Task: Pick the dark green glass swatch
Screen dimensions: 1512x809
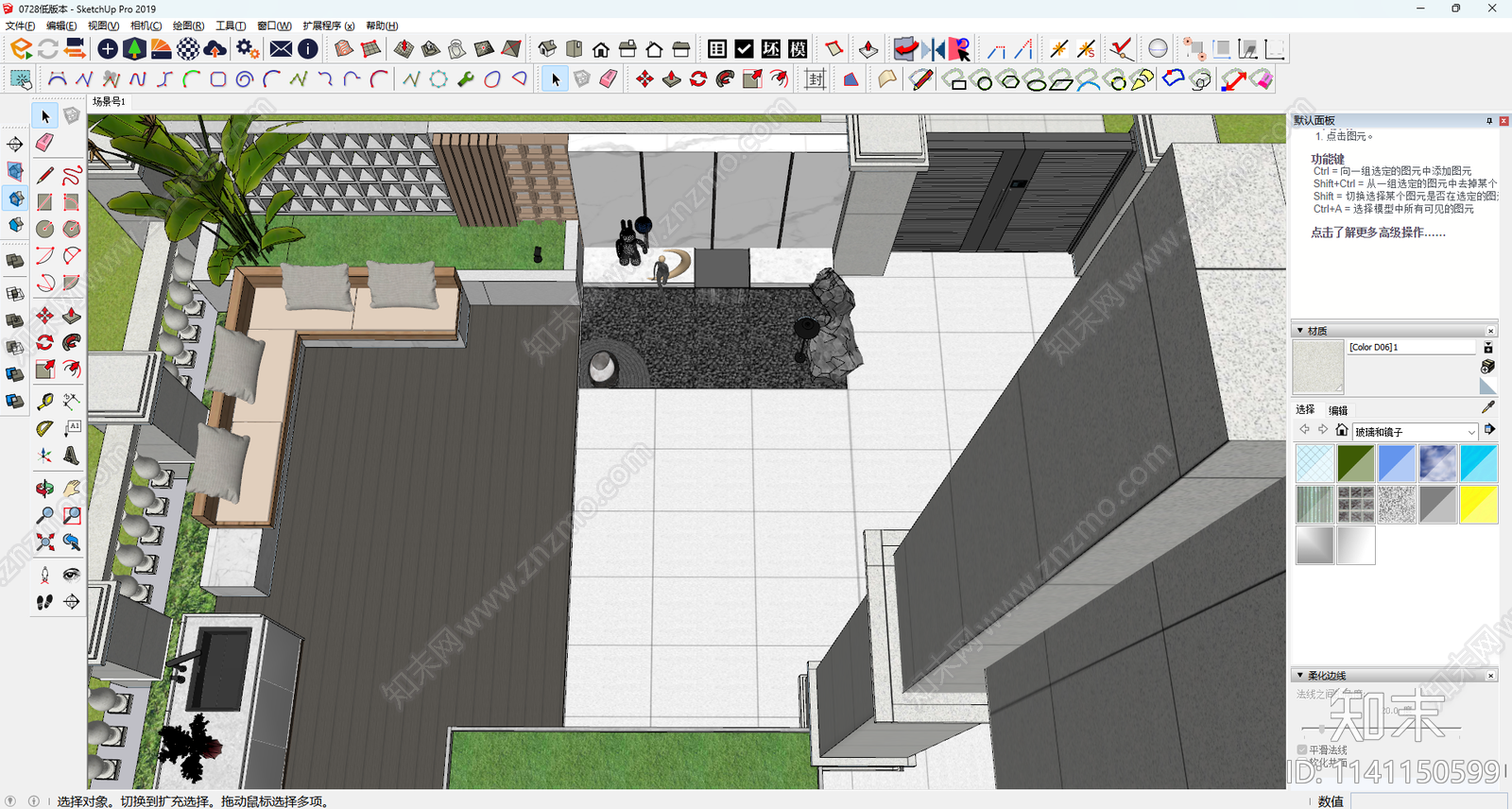Action: click(1355, 464)
